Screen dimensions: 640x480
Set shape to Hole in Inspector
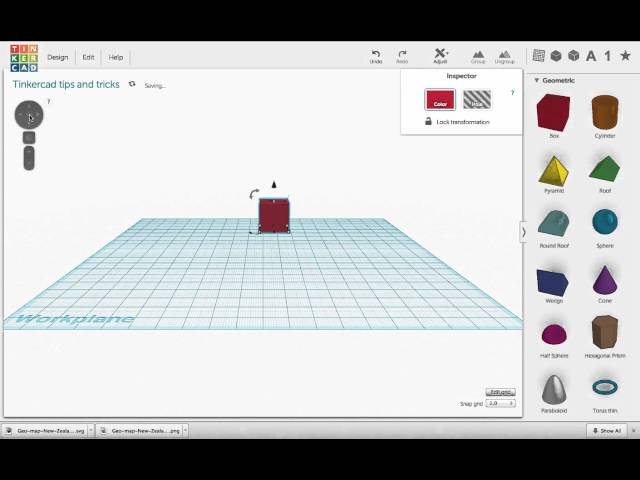(x=477, y=100)
